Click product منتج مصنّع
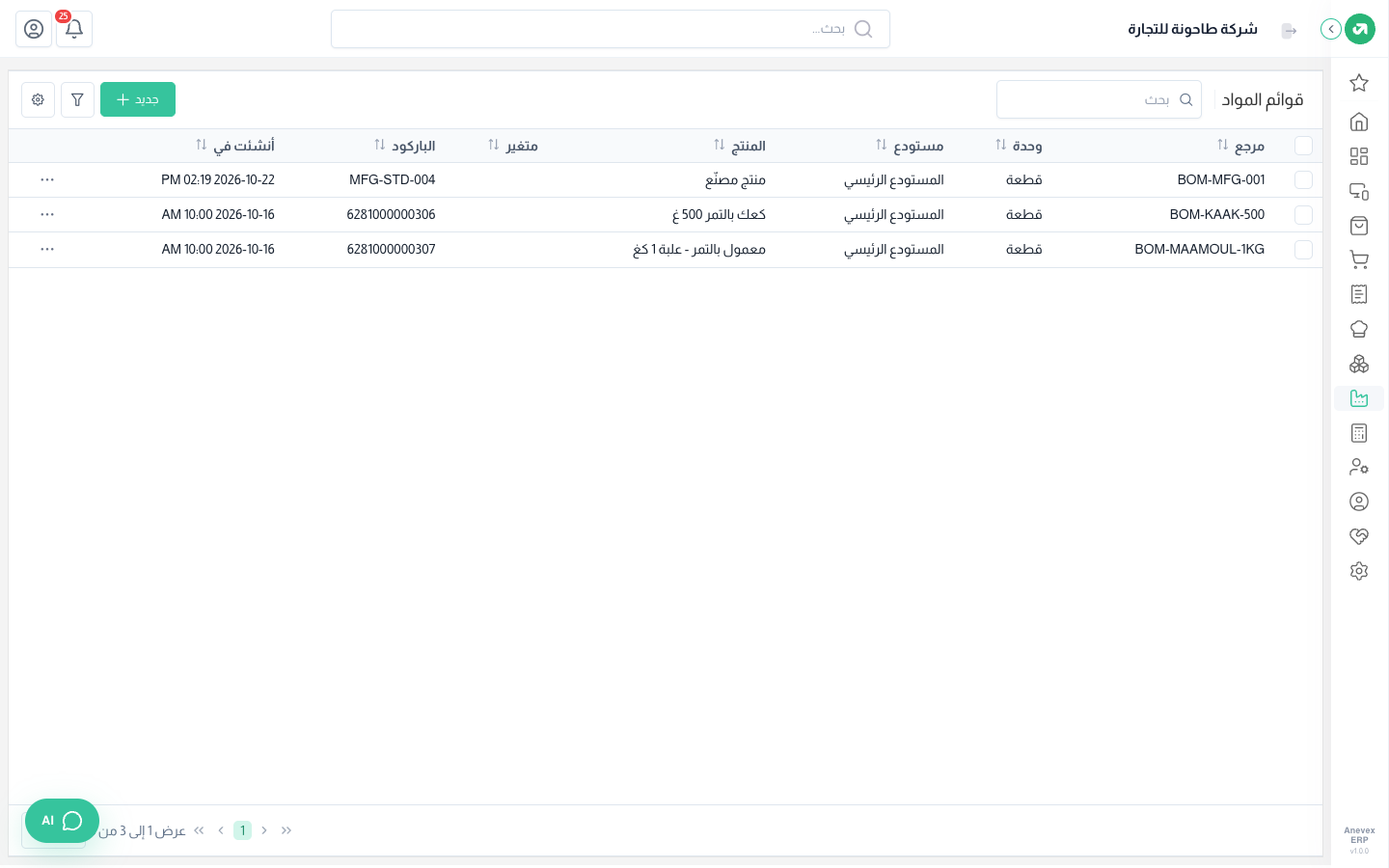Viewport: 1389px width, 868px height. click(735, 179)
